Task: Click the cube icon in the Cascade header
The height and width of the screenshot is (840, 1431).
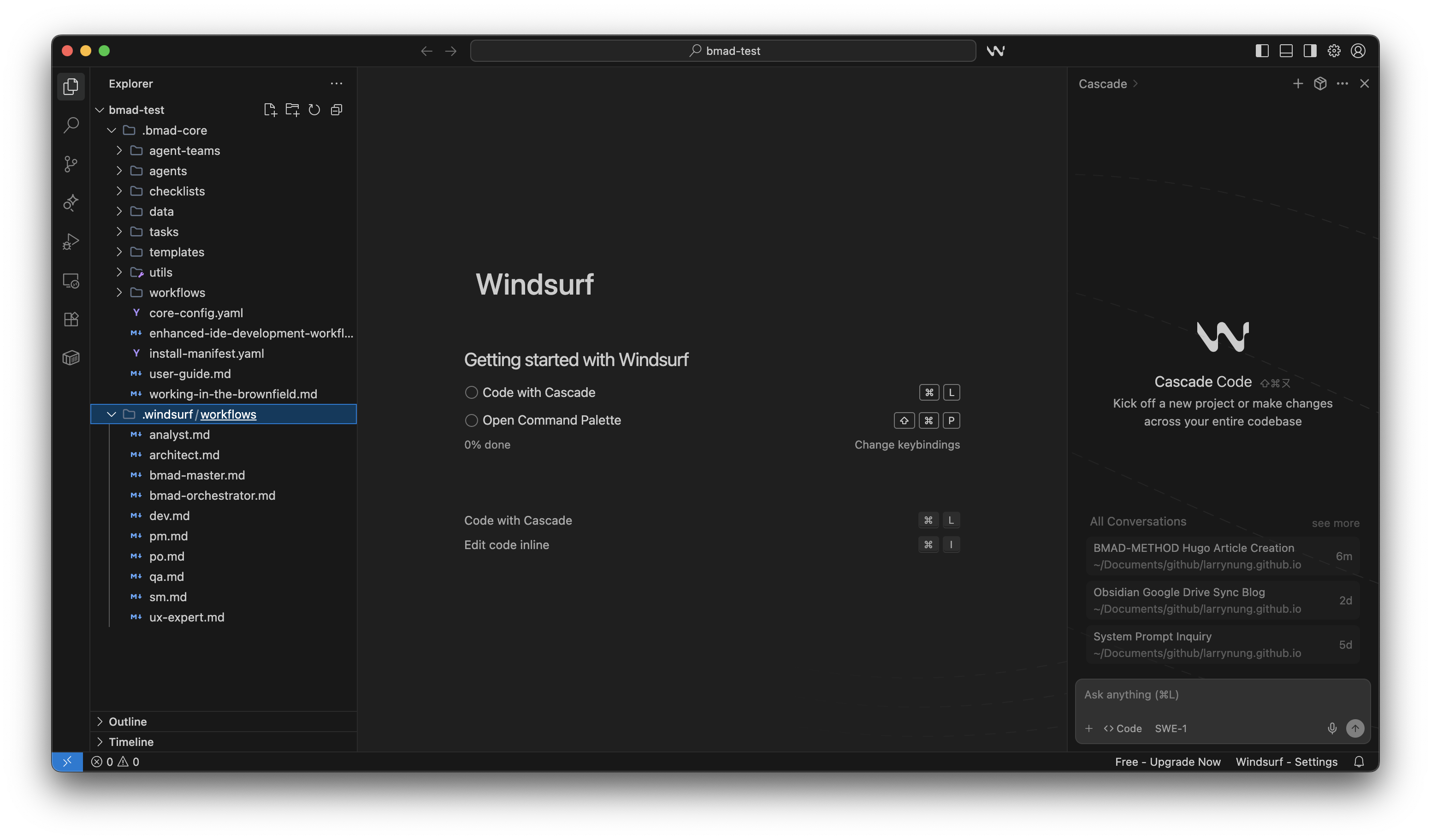Action: (1320, 83)
